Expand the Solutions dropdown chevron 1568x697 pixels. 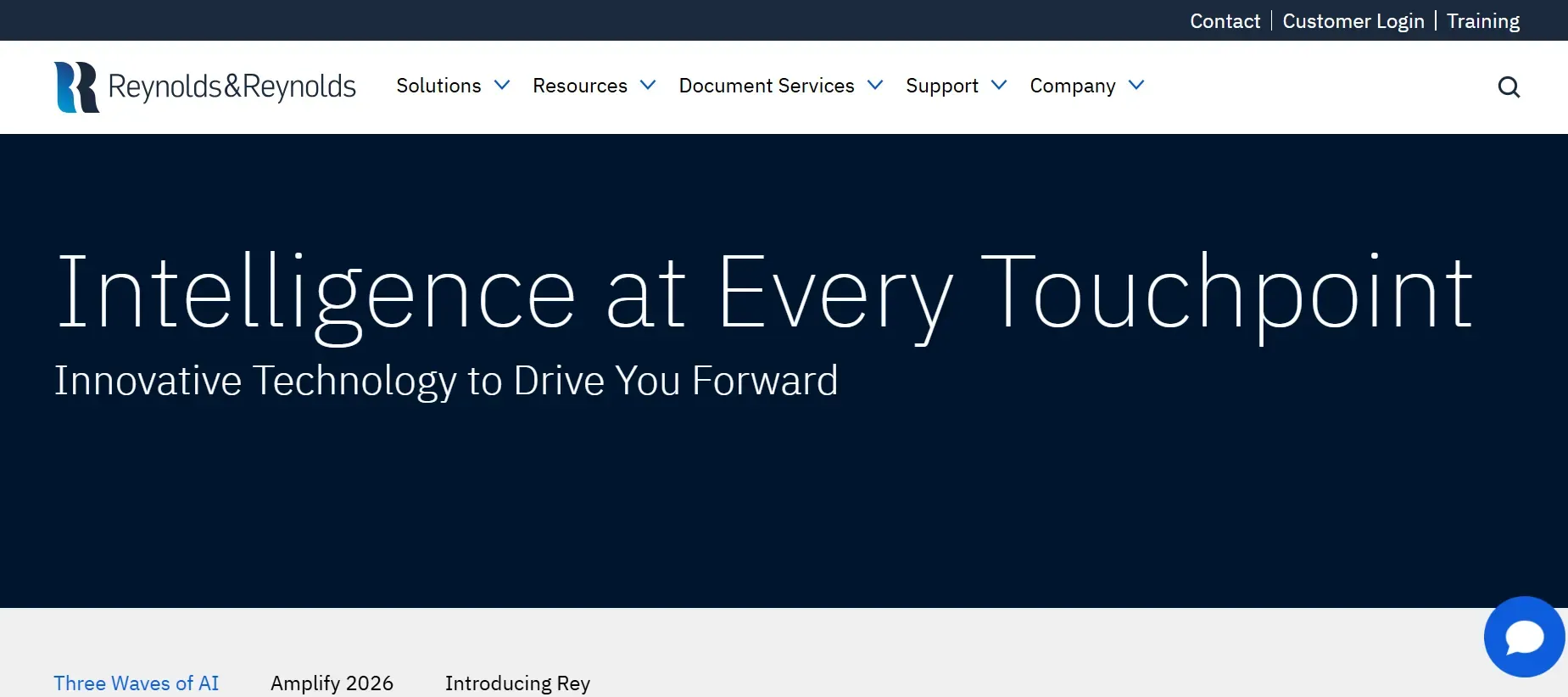pos(502,85)
